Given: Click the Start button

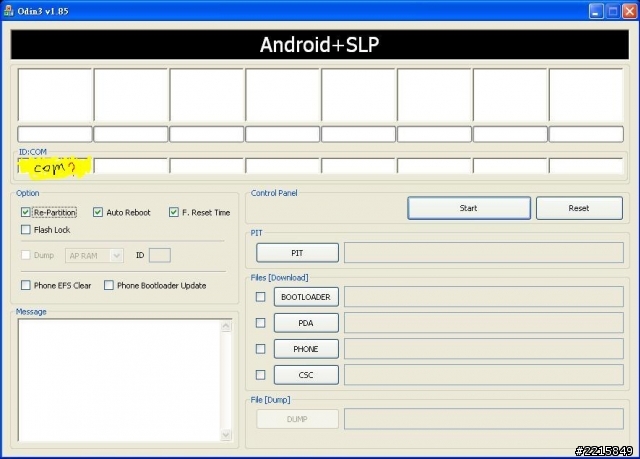Looking at the screenshot, I should (x=469, y=208).
